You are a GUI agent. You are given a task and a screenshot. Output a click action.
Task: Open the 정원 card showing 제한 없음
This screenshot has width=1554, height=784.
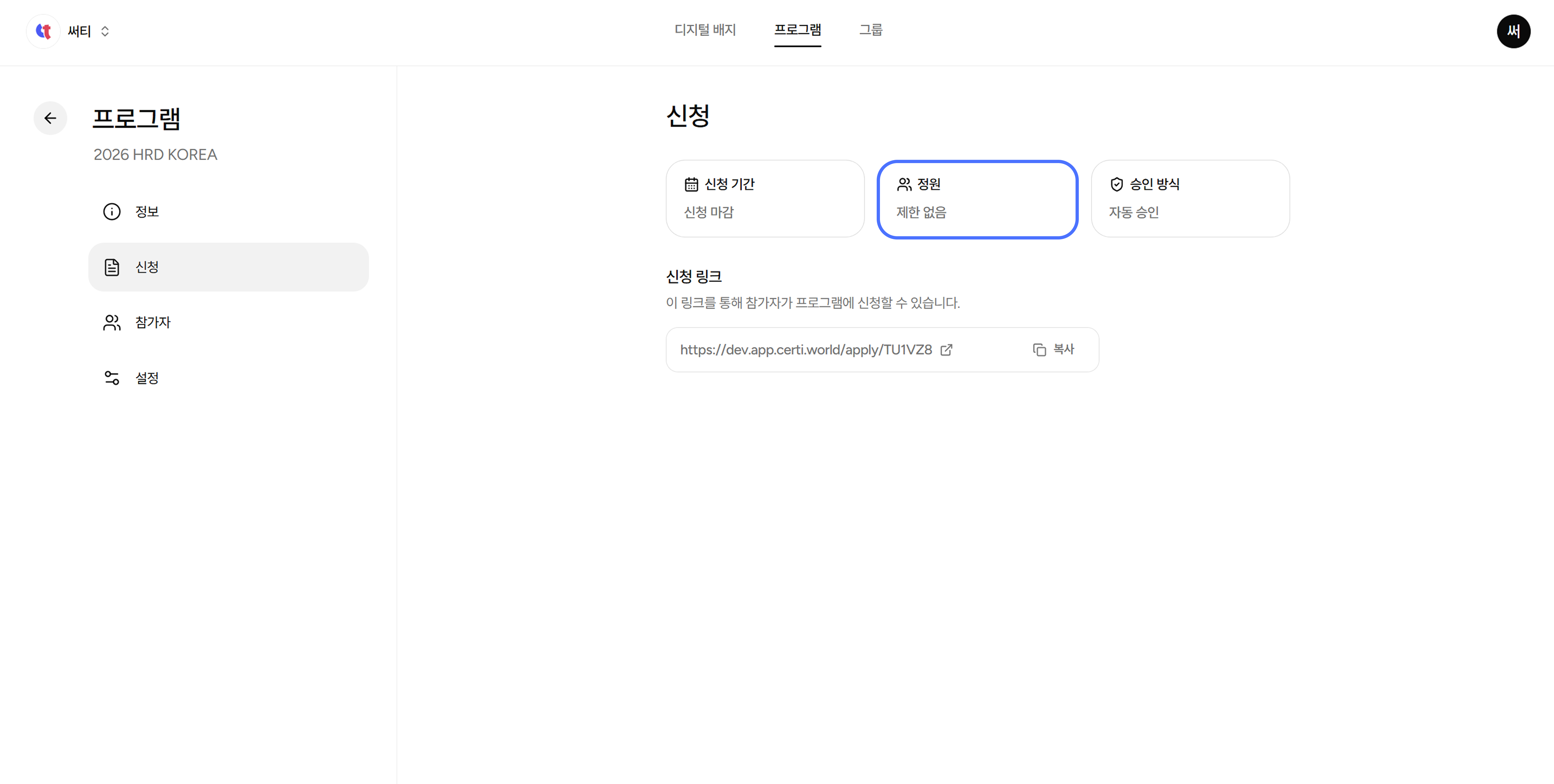point(977,199)
